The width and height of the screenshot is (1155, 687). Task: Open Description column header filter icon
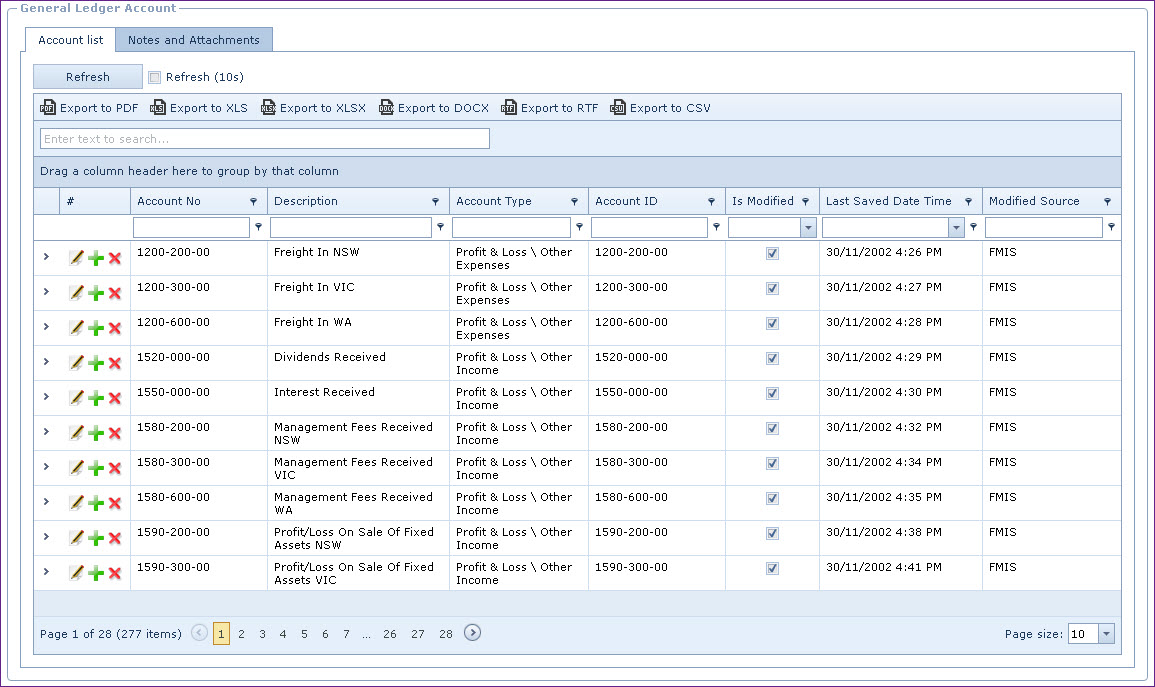435,202
